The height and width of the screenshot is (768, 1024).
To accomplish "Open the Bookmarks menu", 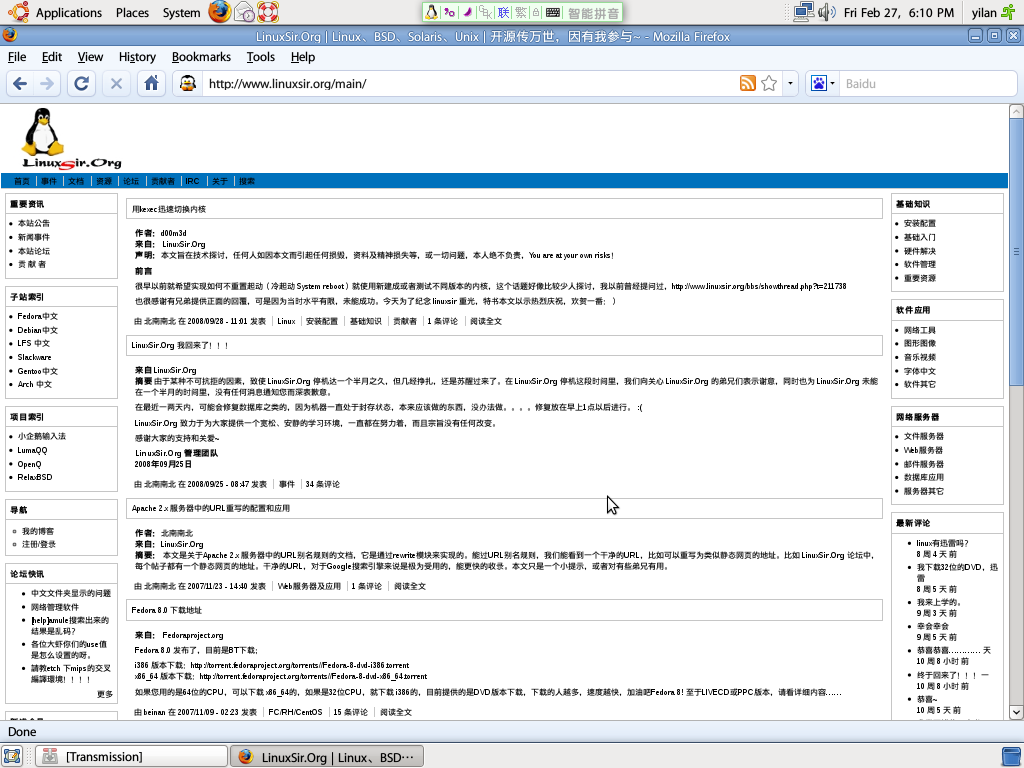I will tap(201, 57).
